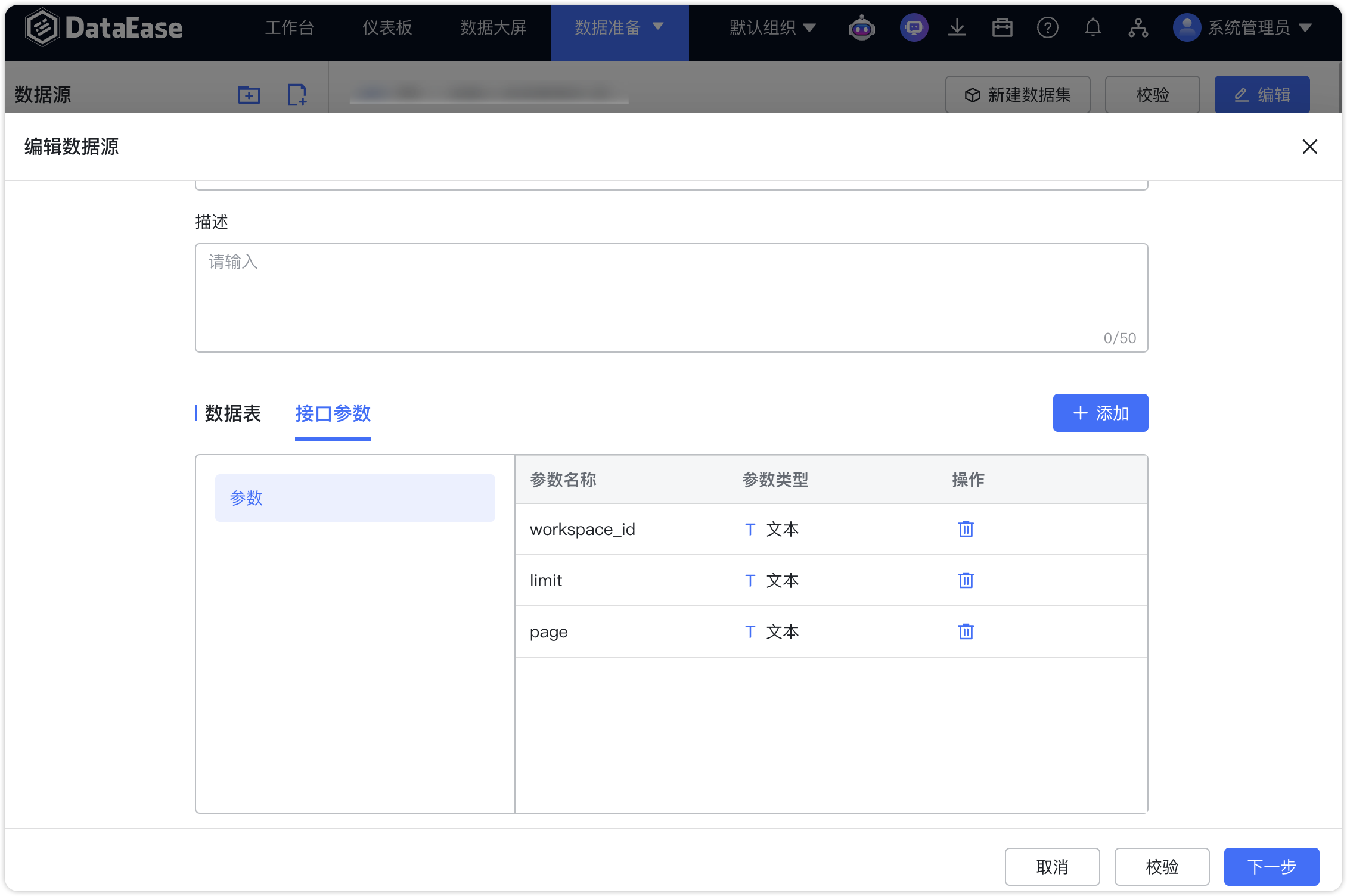Open the 仪表板 menu item
Screen dimensions: 1347x896
coord(386,27)
